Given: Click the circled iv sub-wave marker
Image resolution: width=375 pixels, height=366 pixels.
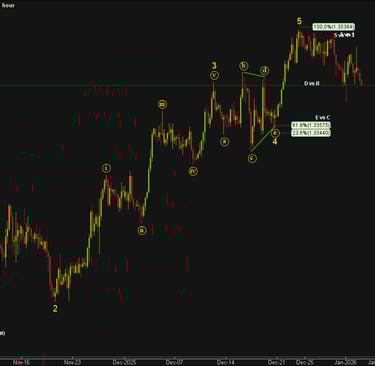Looking at the screenshot, I should point(193,171).
